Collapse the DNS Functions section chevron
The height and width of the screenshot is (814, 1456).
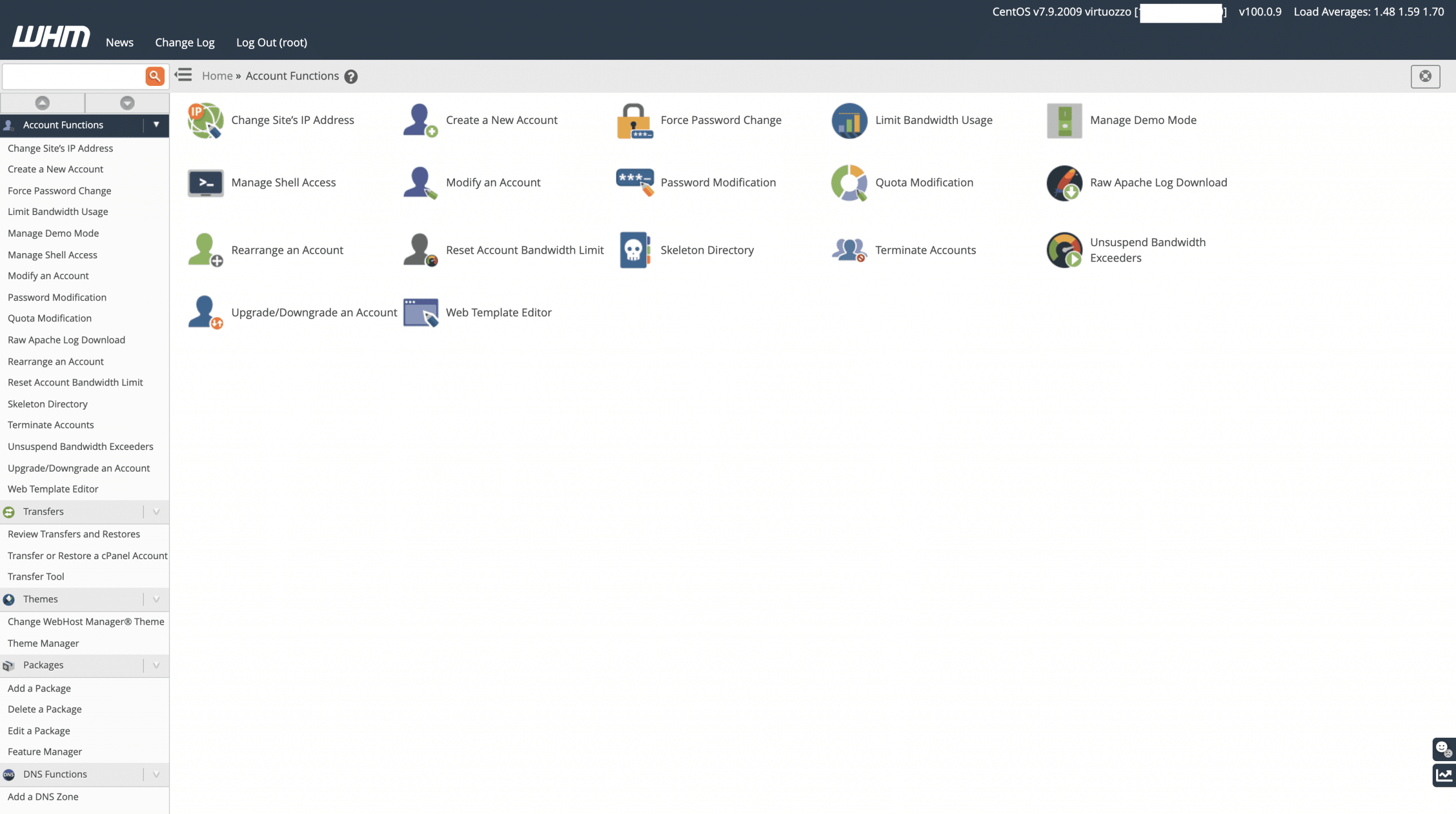click(156, 775)
